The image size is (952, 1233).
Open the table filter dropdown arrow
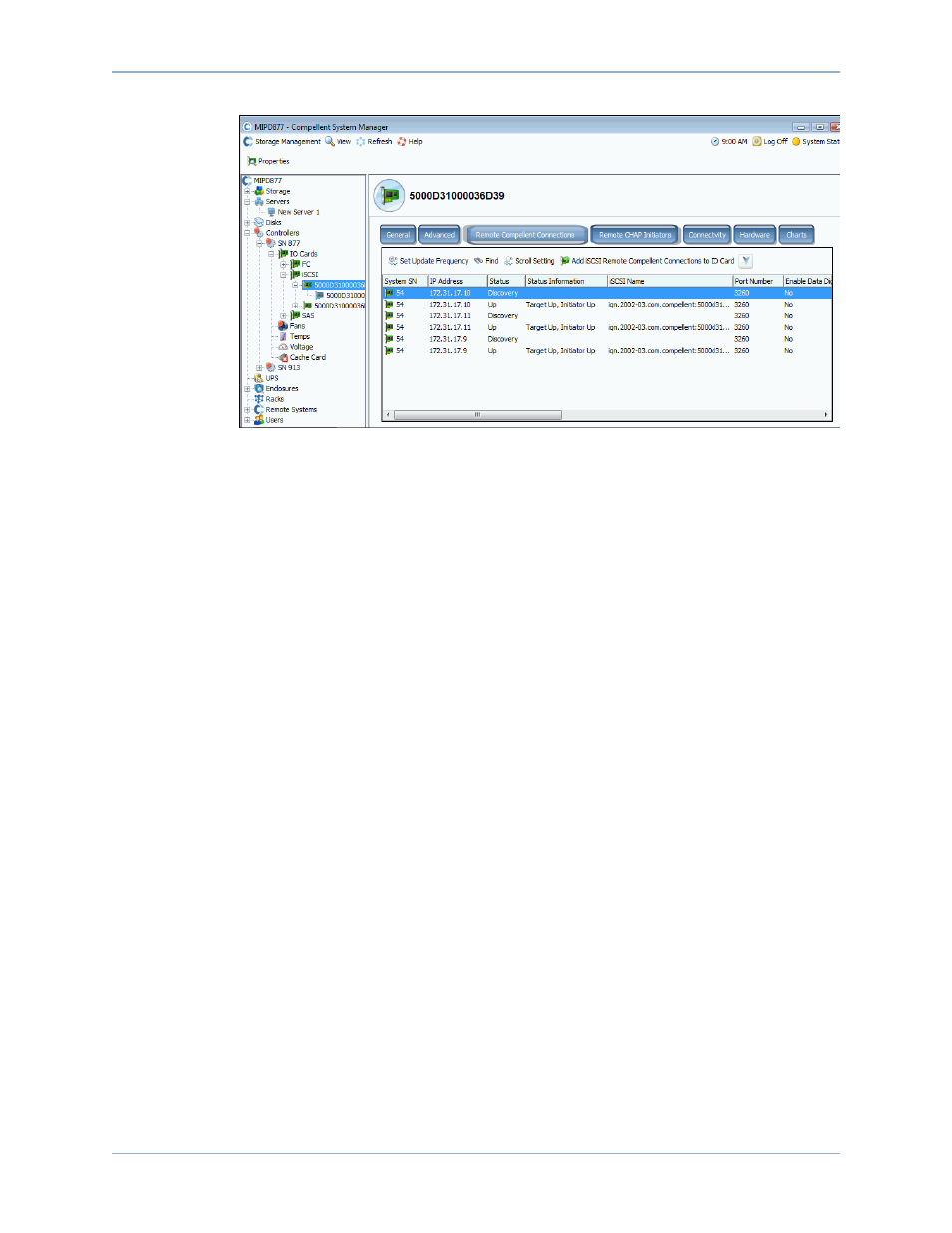tap(746, 261)
